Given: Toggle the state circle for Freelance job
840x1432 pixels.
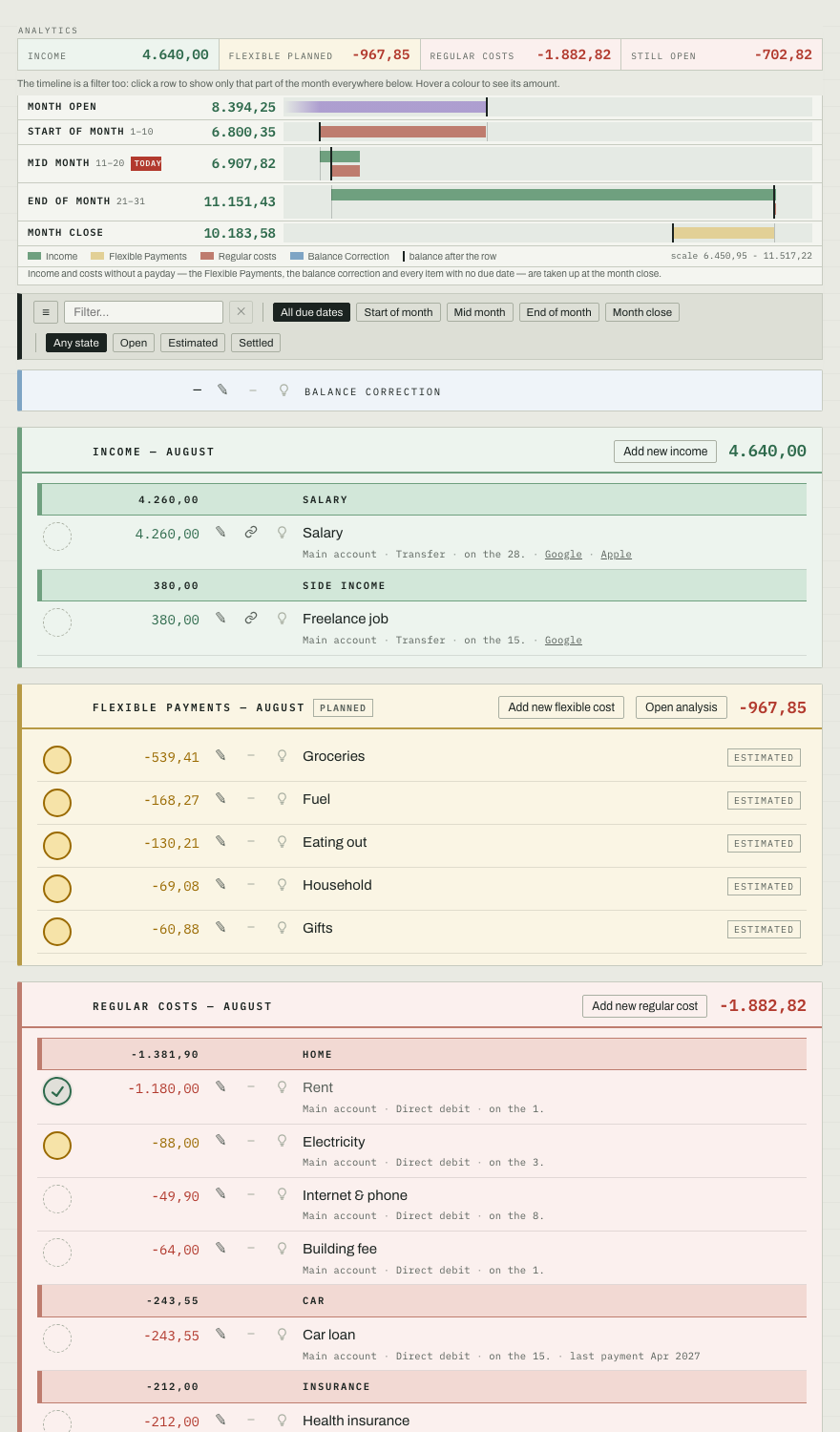Looking at the screenshot, I should point(57,622).
